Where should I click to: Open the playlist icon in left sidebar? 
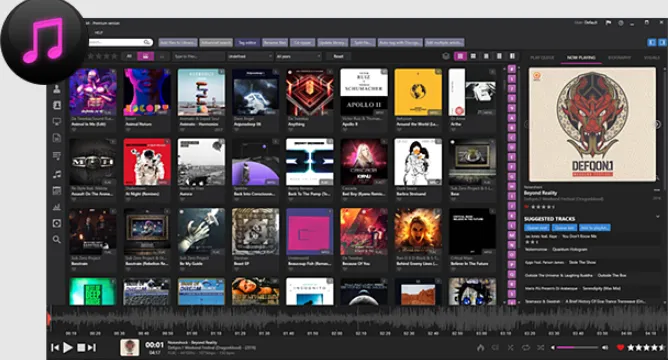57,156
